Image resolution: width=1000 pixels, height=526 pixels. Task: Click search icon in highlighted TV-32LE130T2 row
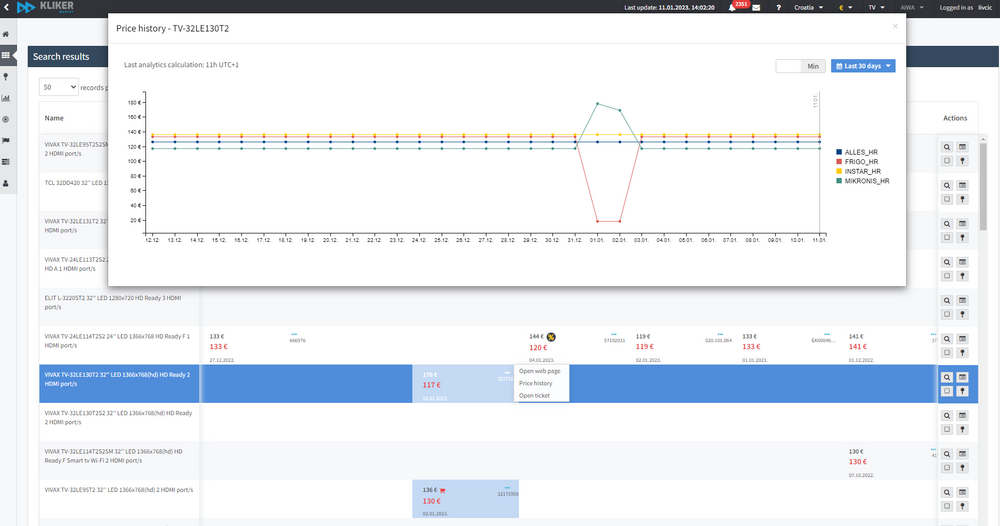[x=947, y=377]
